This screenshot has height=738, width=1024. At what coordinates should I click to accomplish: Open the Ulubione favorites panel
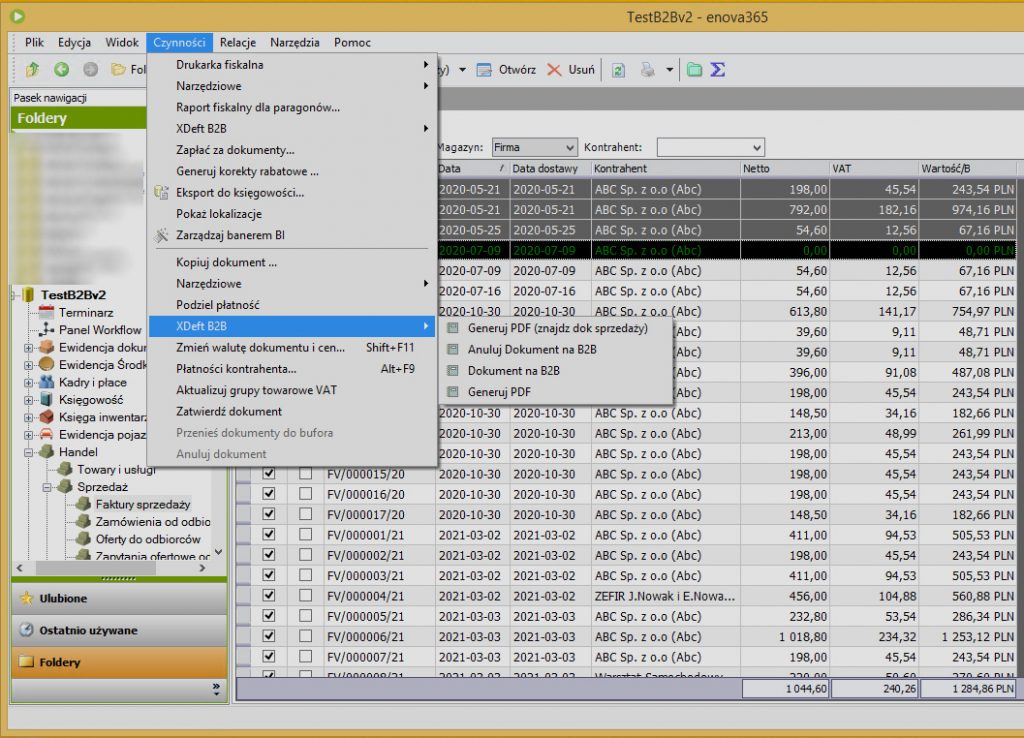pos(63,598)
